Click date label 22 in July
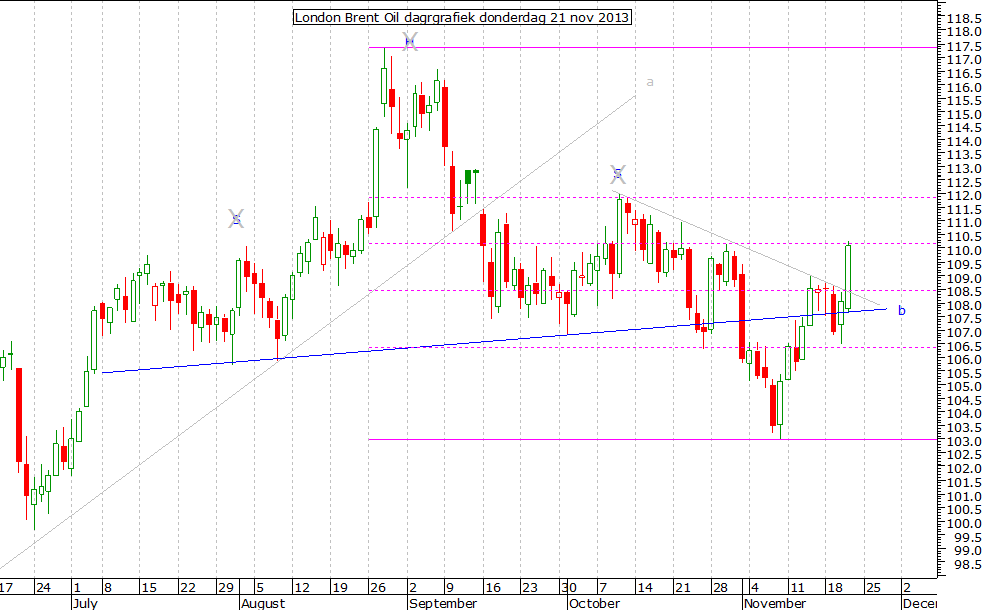 click(x=188, y=588)
